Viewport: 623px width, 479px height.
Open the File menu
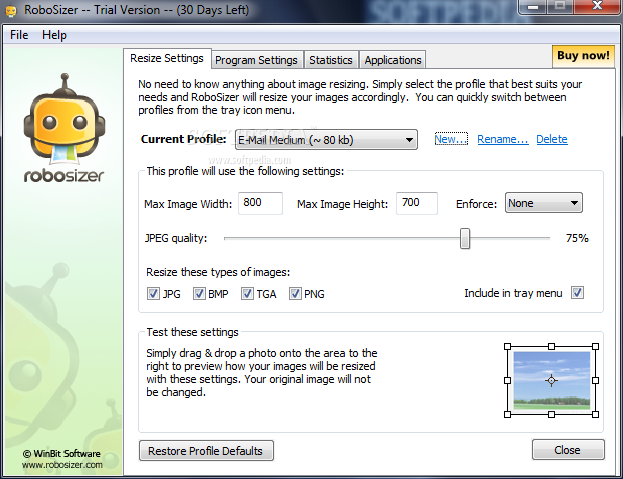[x=19, y=35]
